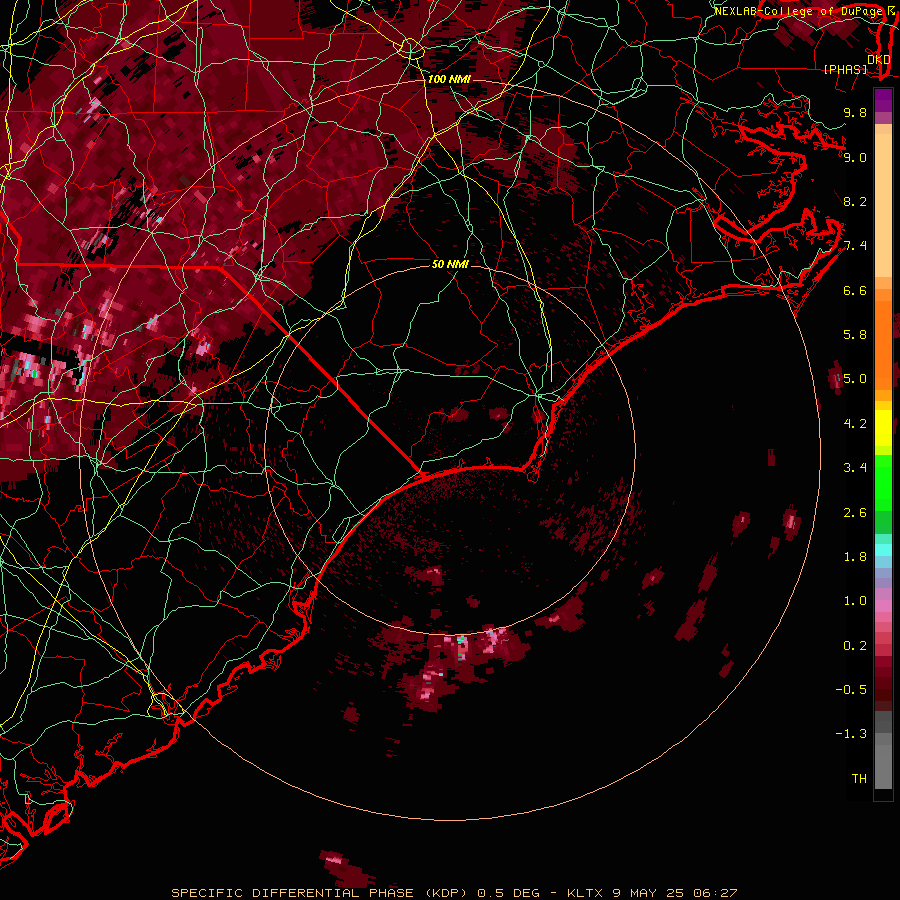Screen dimensions: 900x900
Task: Click the 50 NMI range ring label
Action: [x=450, y=264]
